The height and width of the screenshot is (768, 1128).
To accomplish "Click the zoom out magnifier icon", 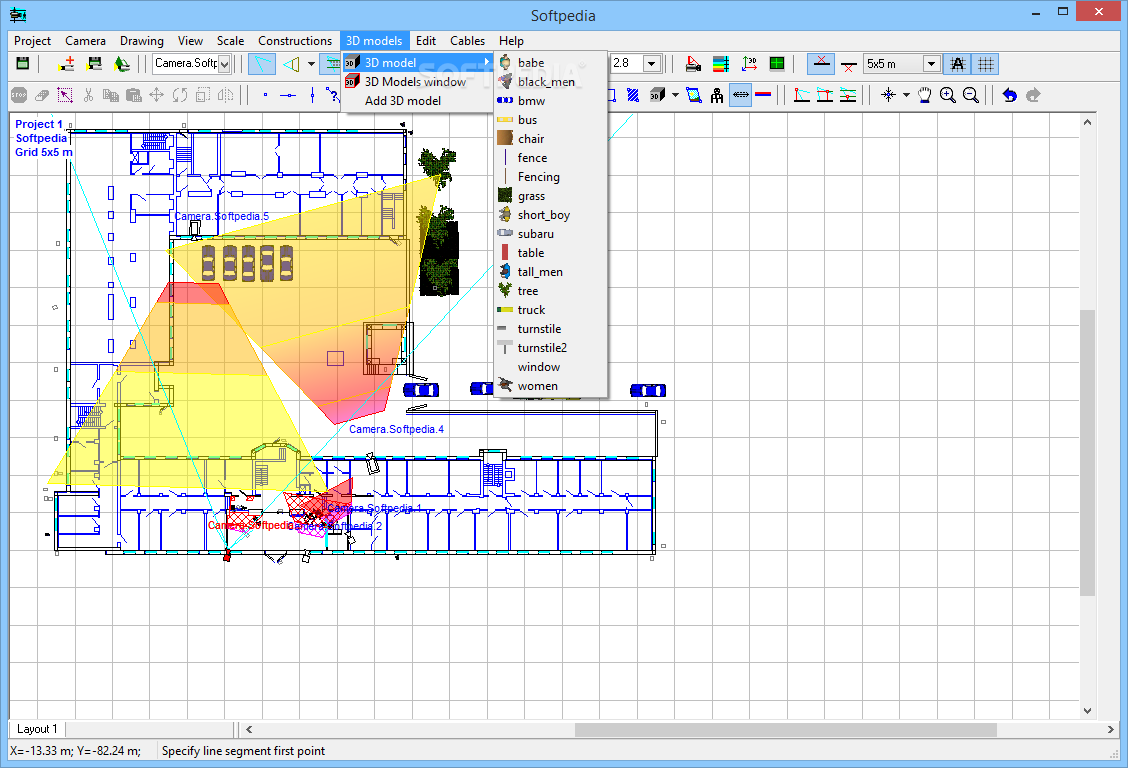I will (970, 95).
